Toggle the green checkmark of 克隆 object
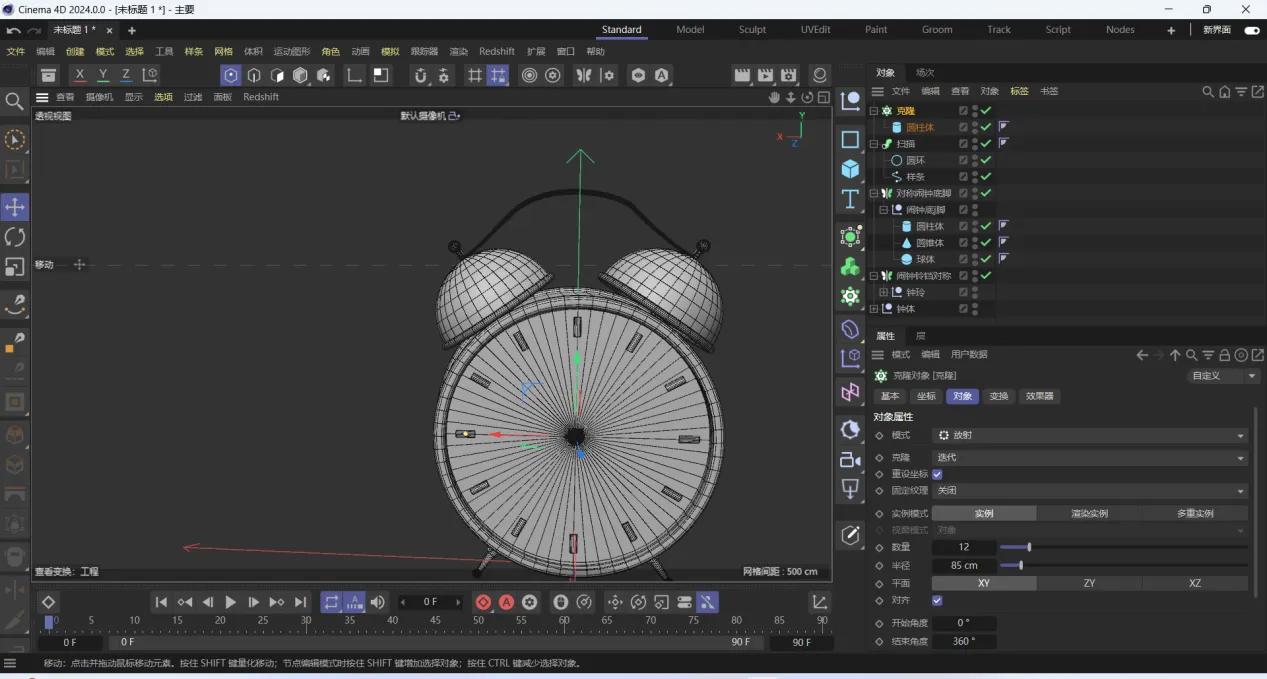This screenshot has width=1267, height=679. pyautogui.click(x=986, y=111)
